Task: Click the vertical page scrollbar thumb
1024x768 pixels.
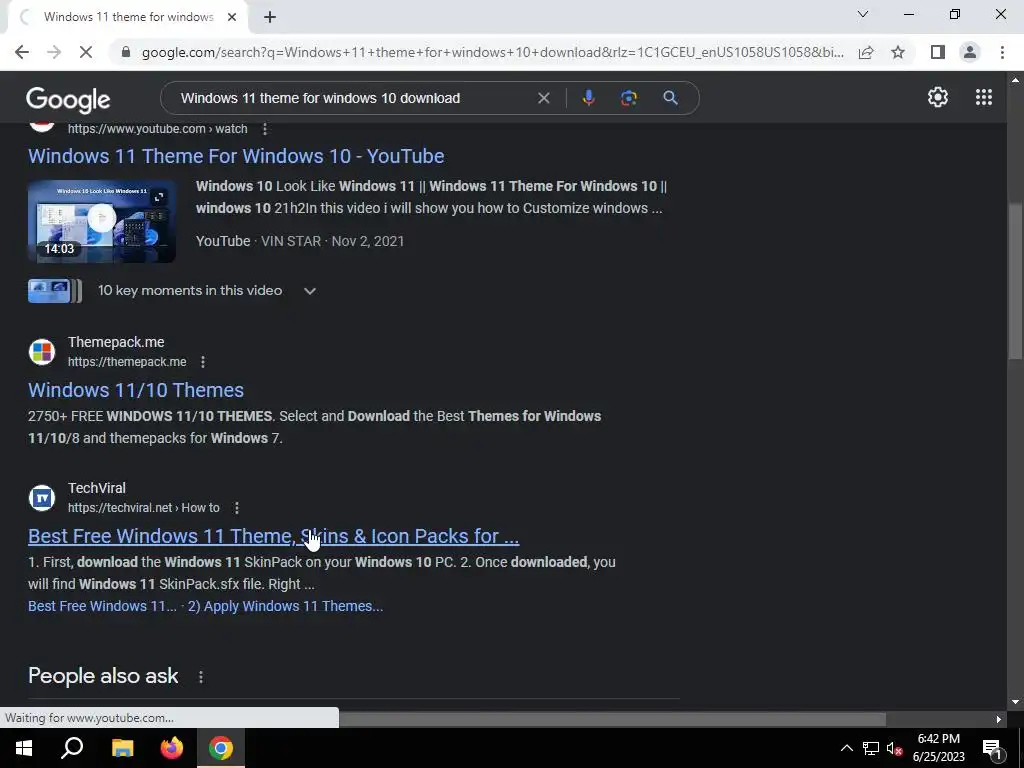Action: coord(1015,281)
